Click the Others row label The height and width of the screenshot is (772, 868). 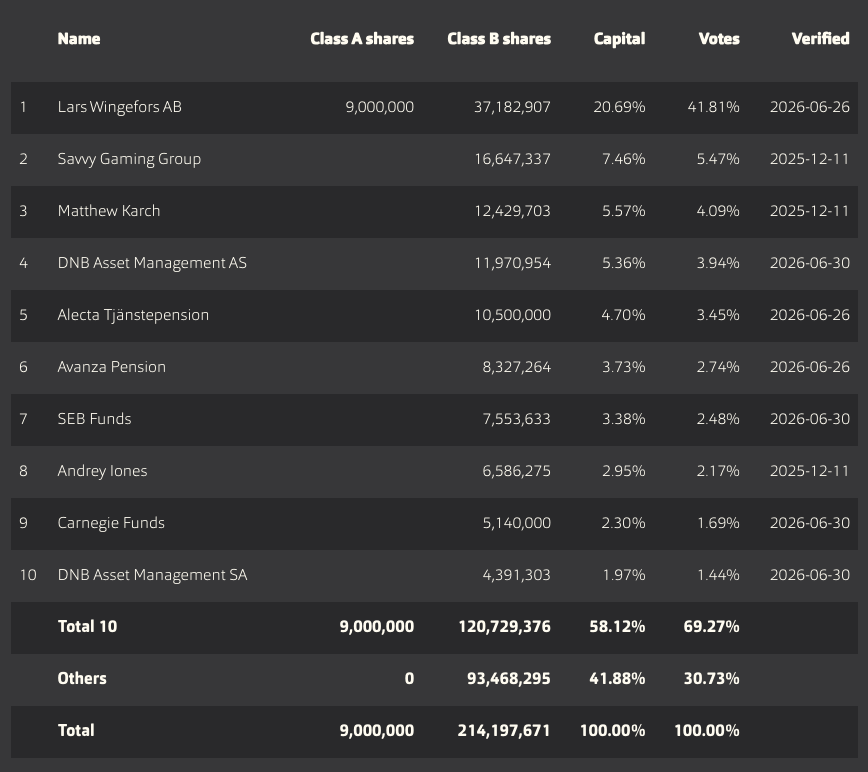coord(82,678)
